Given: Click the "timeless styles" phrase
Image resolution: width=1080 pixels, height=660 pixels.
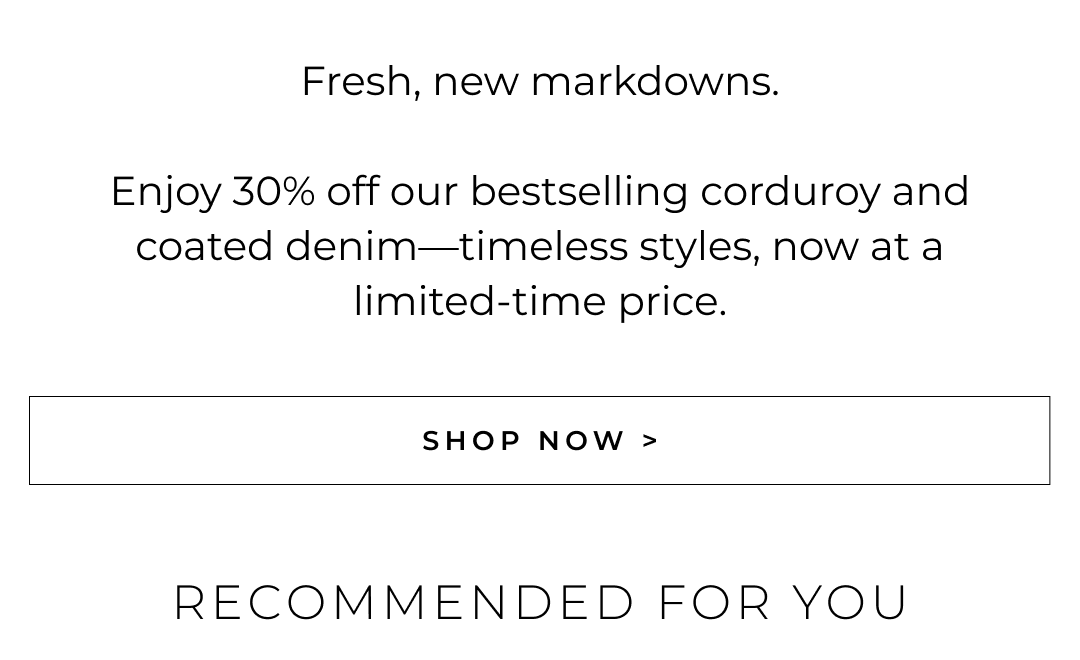Looking at the screenshot, I should [610, 246].
